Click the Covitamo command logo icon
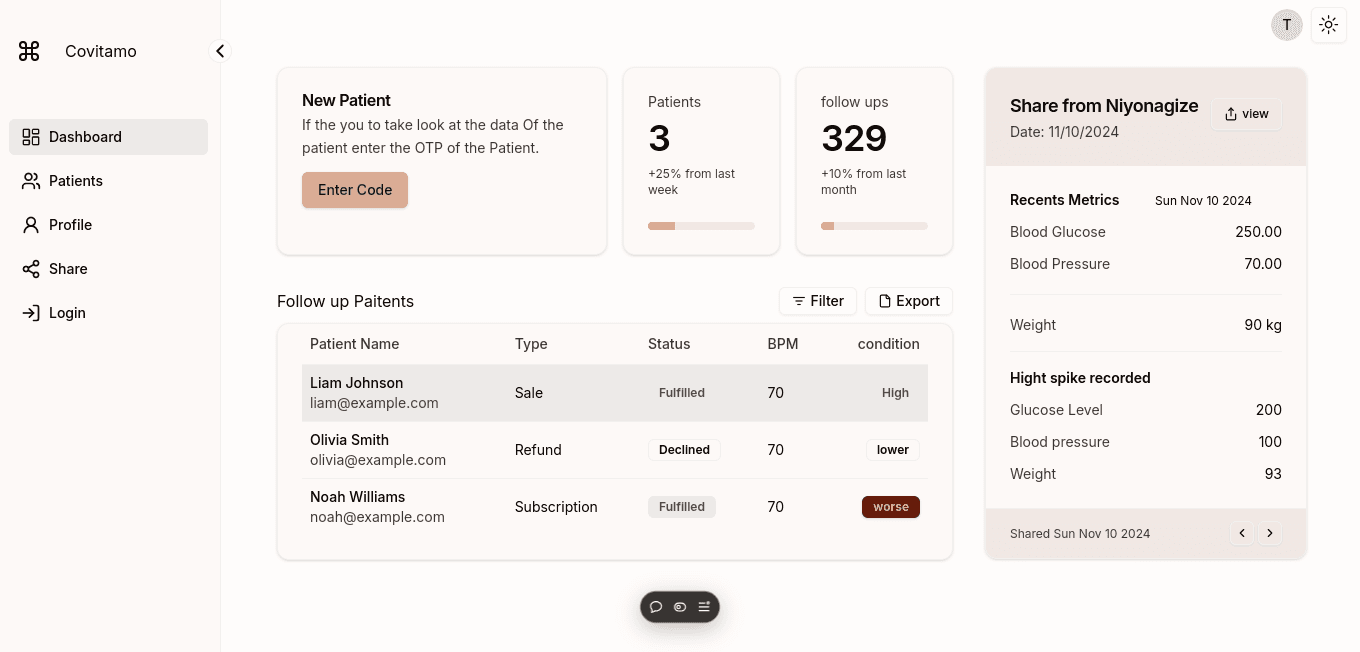This screenshot has height=652, width=1360. tap(29, 51)
